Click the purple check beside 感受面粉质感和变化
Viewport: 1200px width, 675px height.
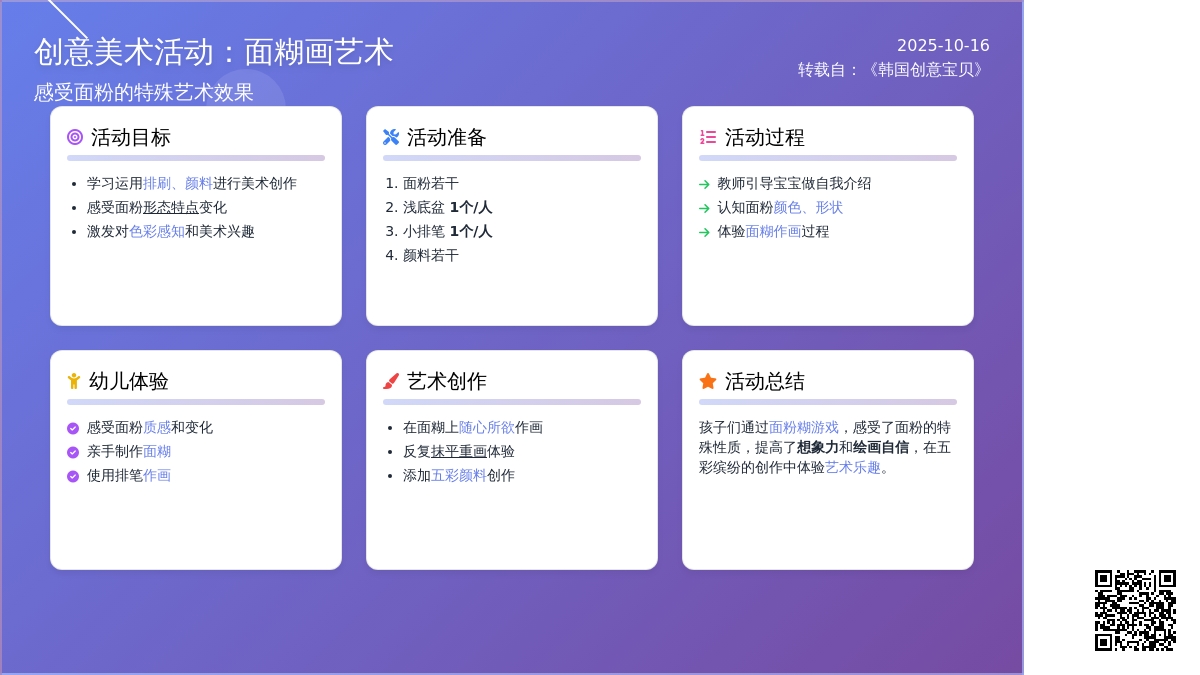(73, 429)
